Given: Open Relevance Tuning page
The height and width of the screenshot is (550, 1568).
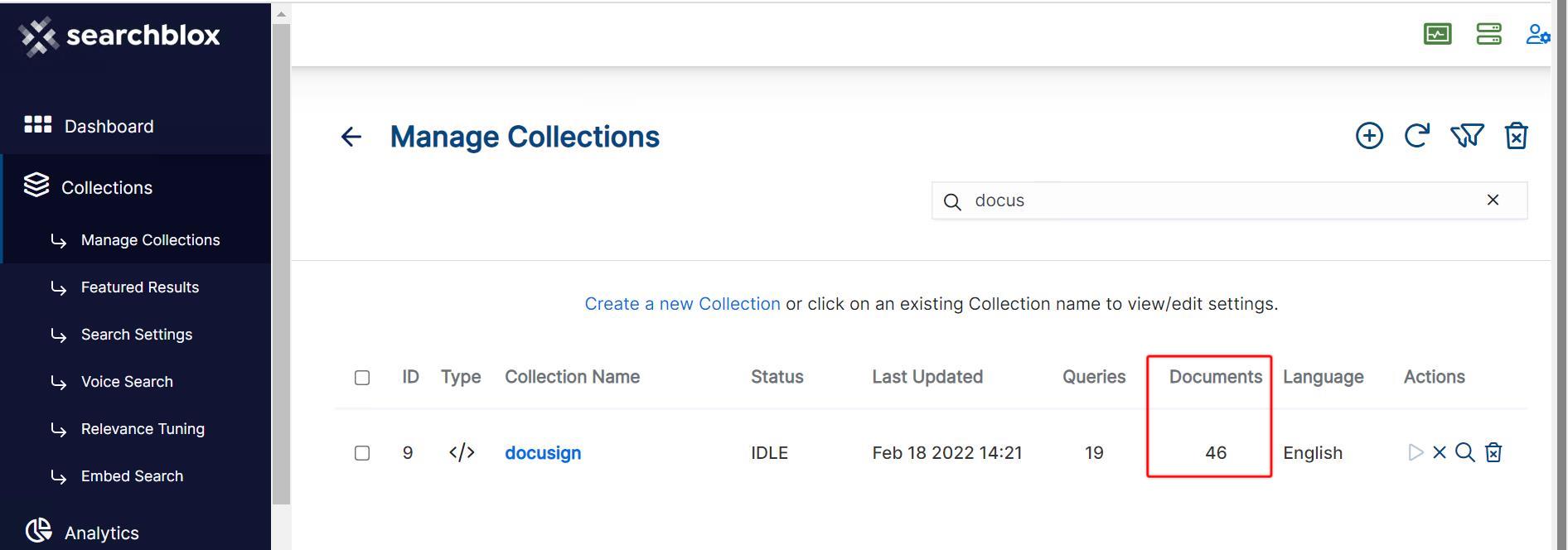Looking at the screenshot, I should pos(143,429).
